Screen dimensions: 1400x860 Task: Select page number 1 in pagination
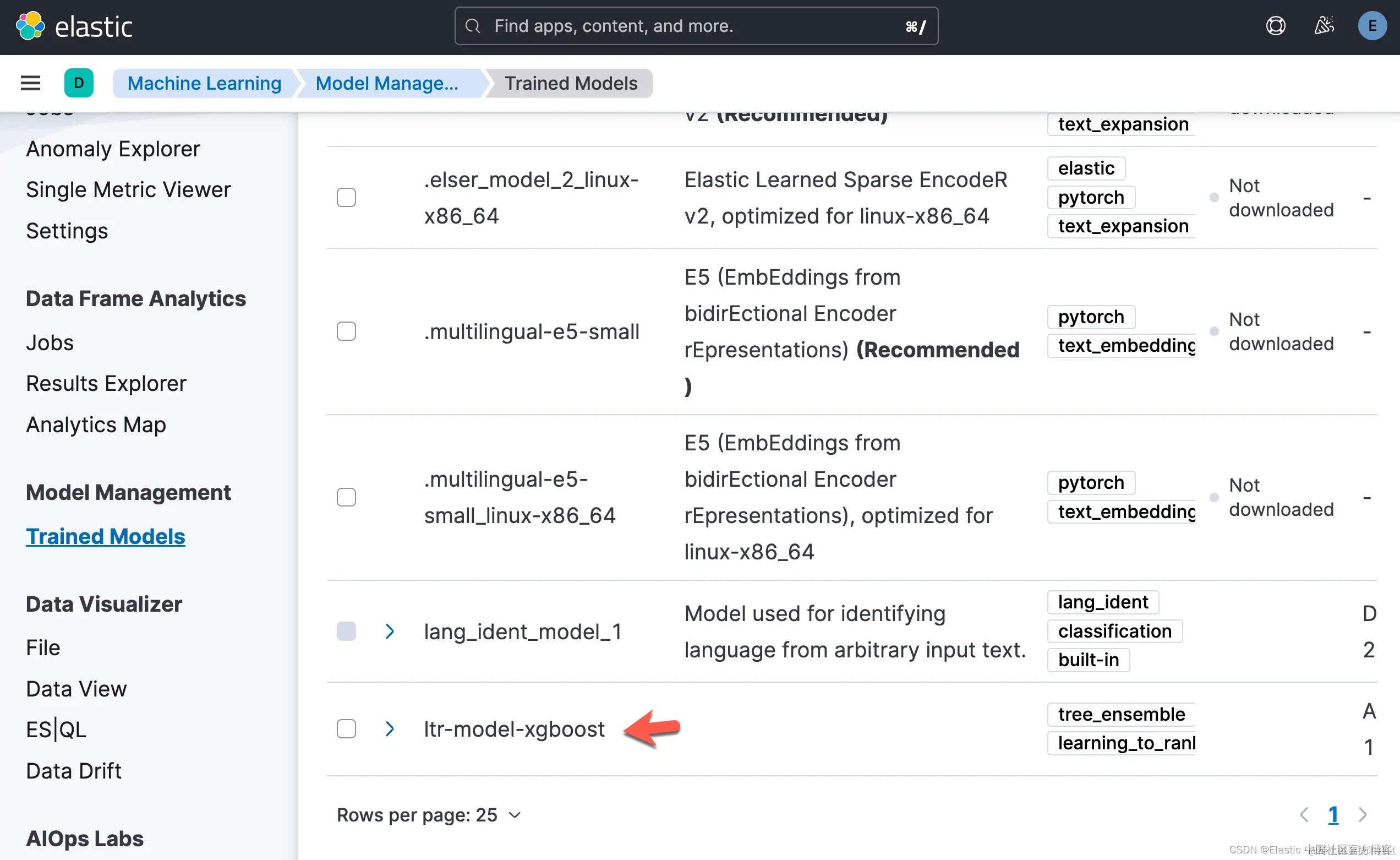pos(1333,814)
